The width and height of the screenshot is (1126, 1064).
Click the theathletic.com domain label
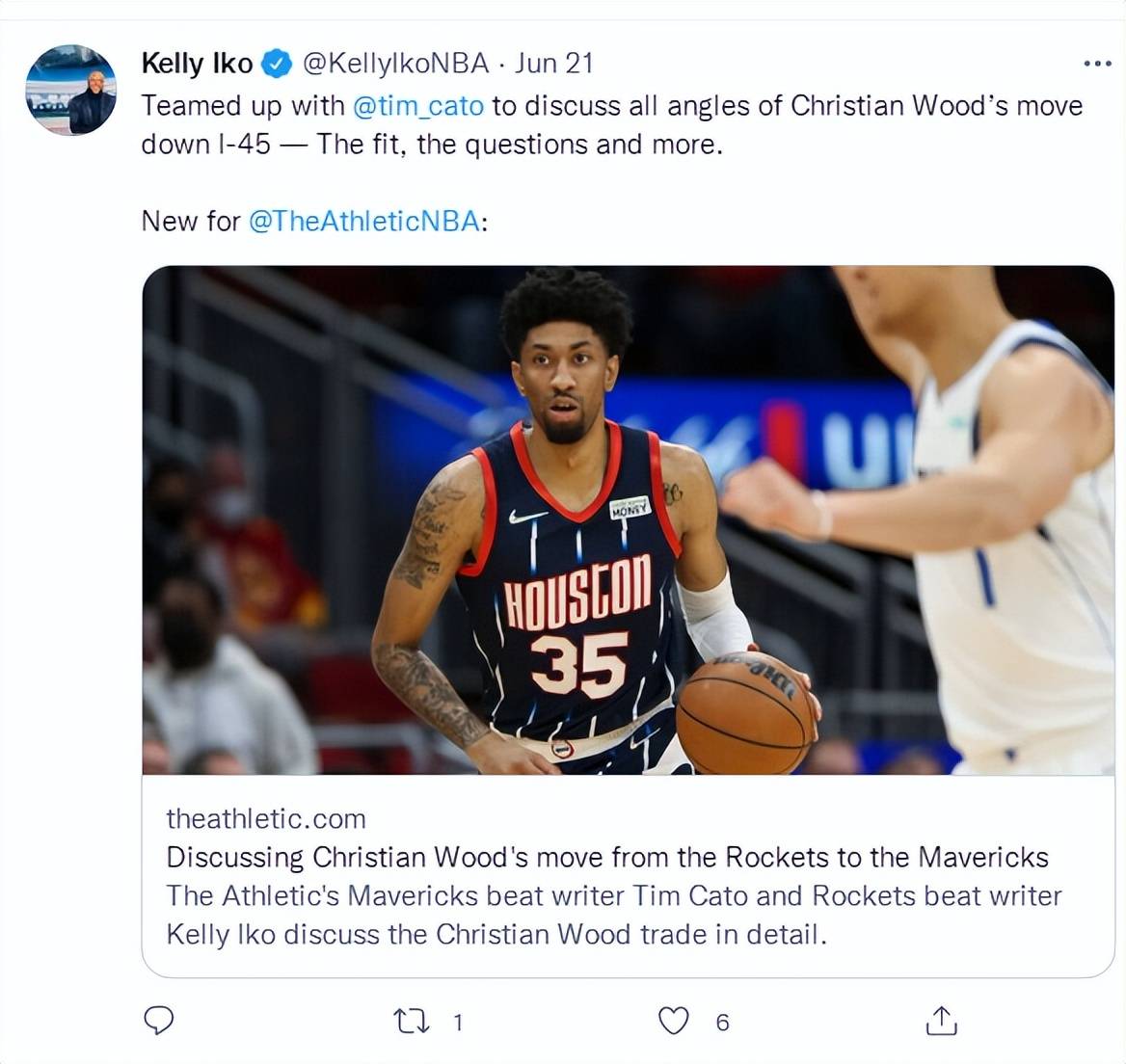[x=266, y=819]
